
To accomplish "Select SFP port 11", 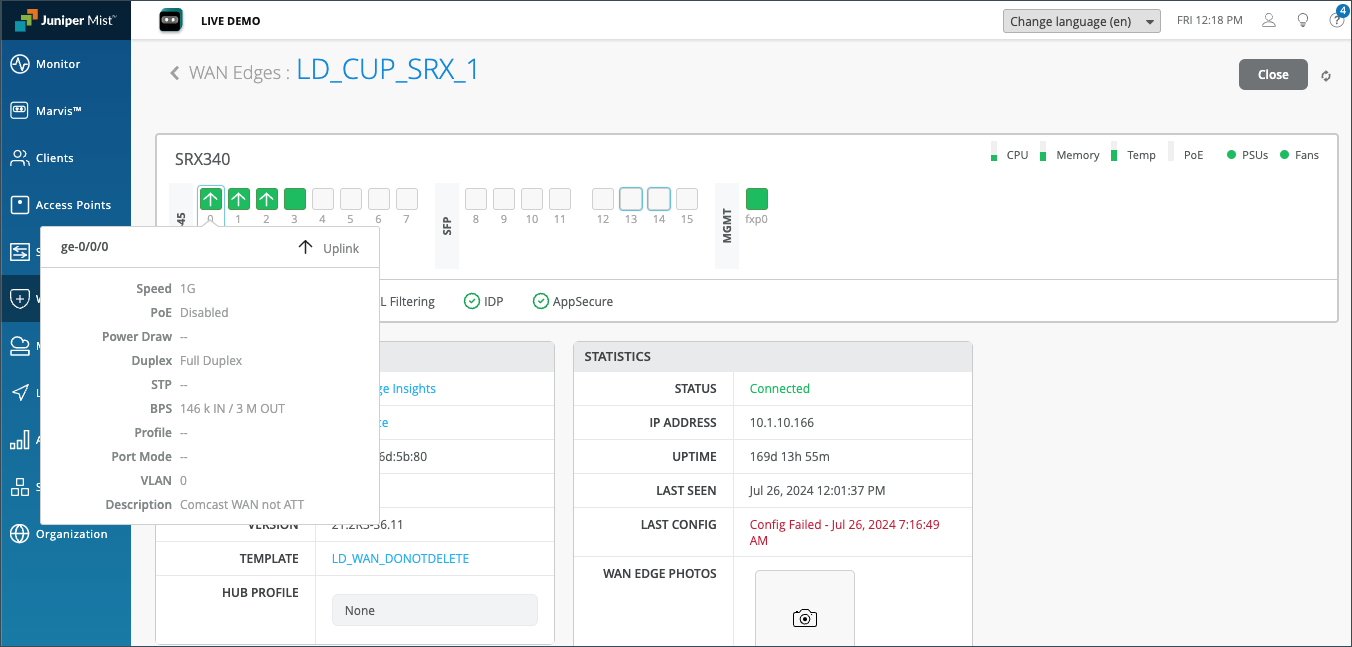I will 560,199.
